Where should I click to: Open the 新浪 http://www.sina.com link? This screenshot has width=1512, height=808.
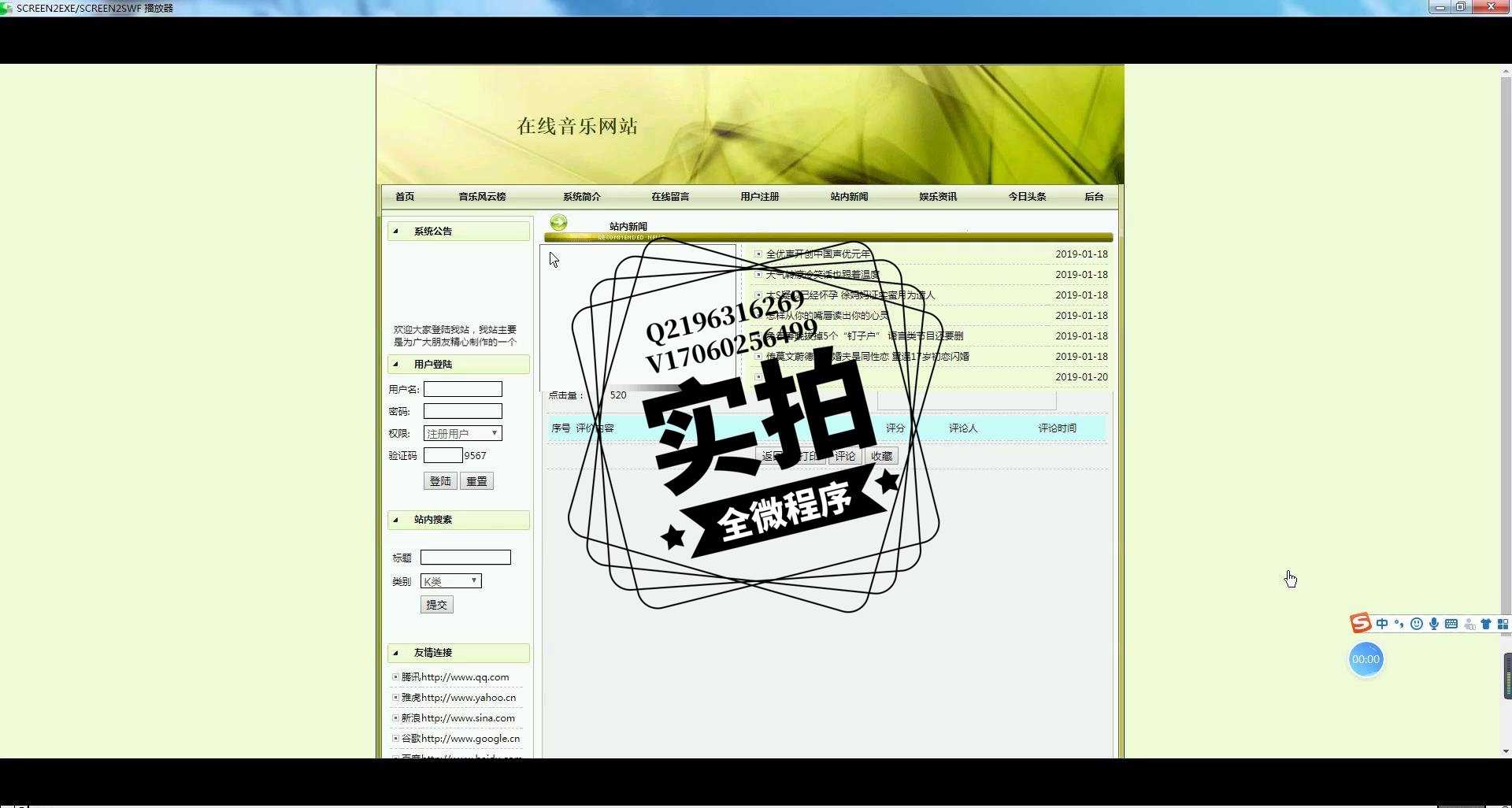point(458,718)
